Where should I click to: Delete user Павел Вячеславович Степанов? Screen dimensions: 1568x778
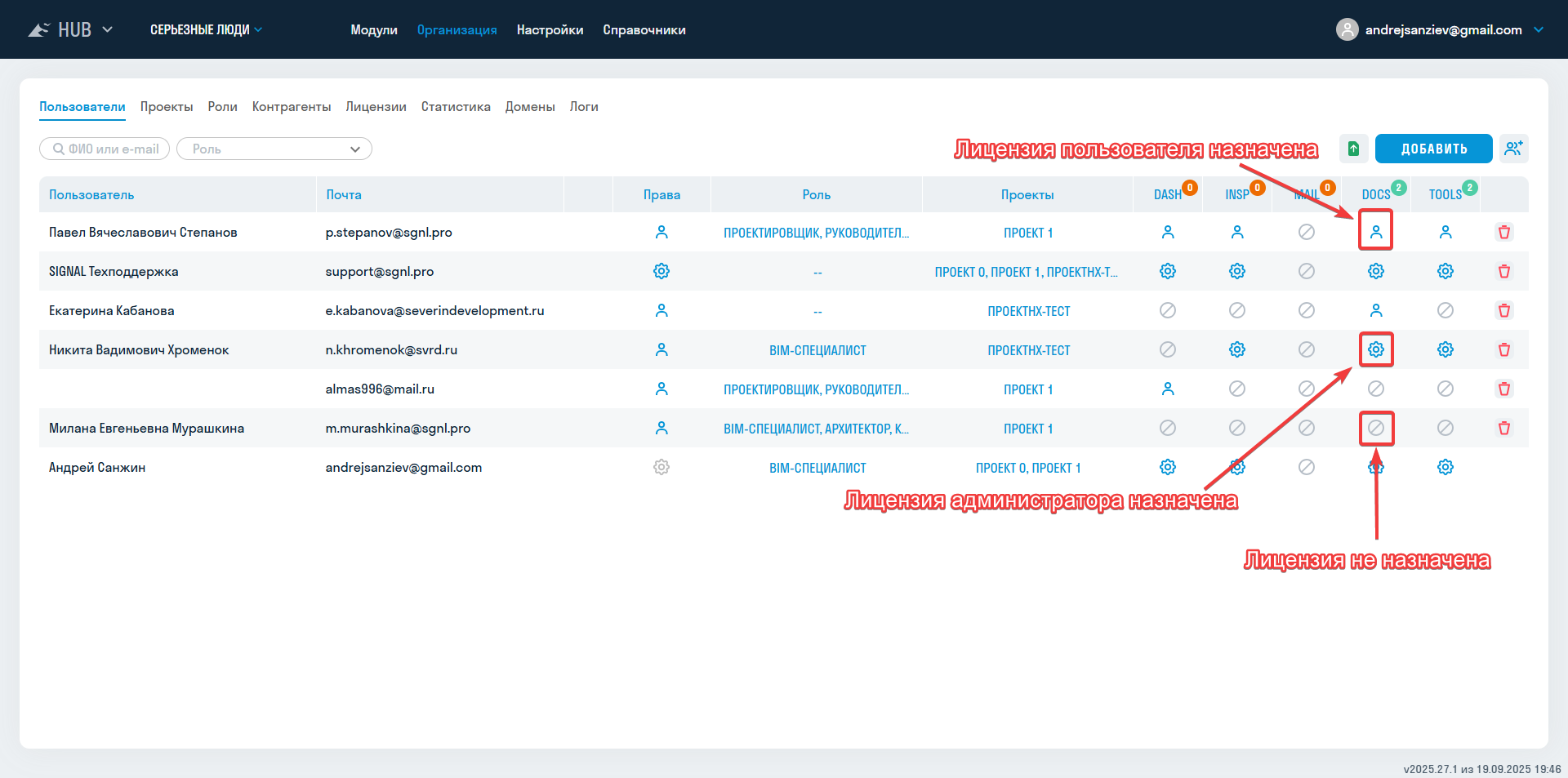1503,233
